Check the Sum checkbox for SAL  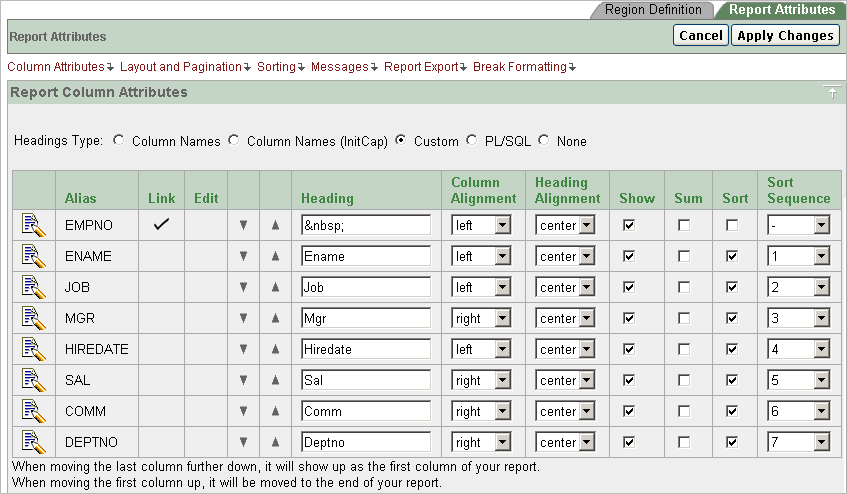pos(684,380)
